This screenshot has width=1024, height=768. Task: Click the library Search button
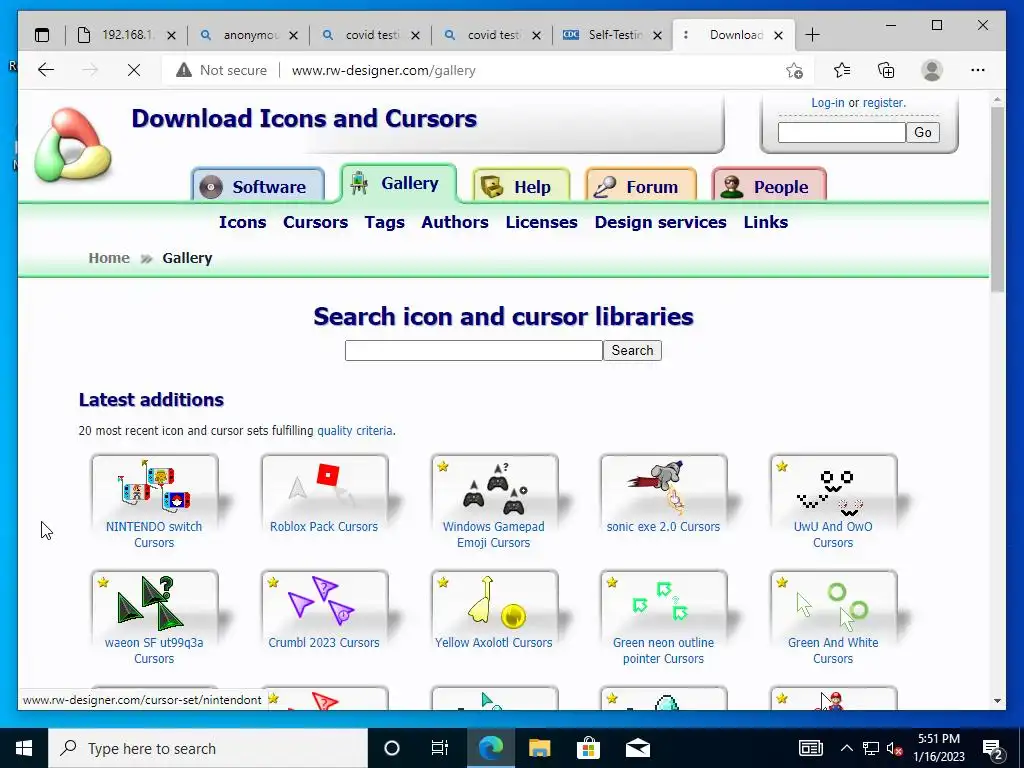click(632, 351)
